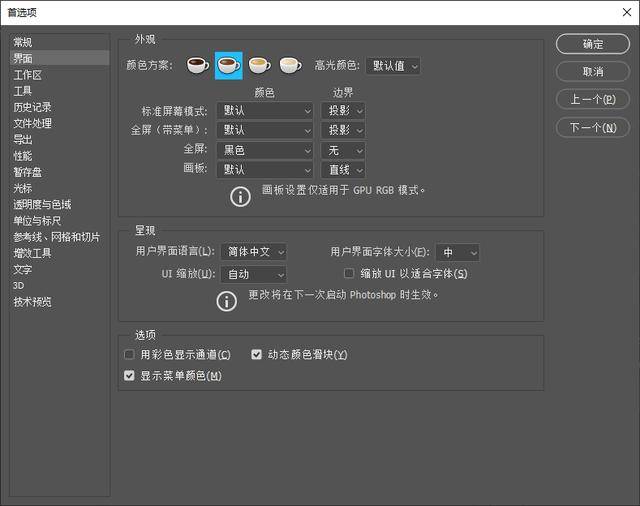Enable 用彩色显示通道 checkbox
The width and height of the screenshot is (640, 506).
pyautogui.click(x=129, y=355)
